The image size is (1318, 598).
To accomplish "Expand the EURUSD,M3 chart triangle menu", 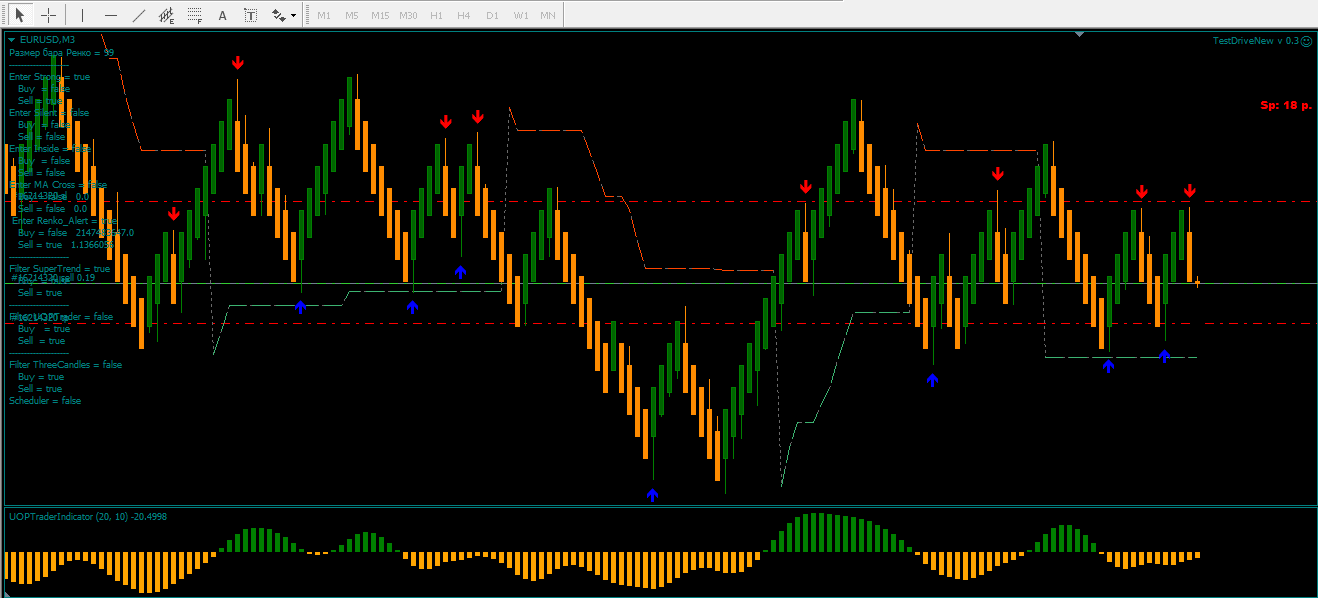I will [12, 40].
